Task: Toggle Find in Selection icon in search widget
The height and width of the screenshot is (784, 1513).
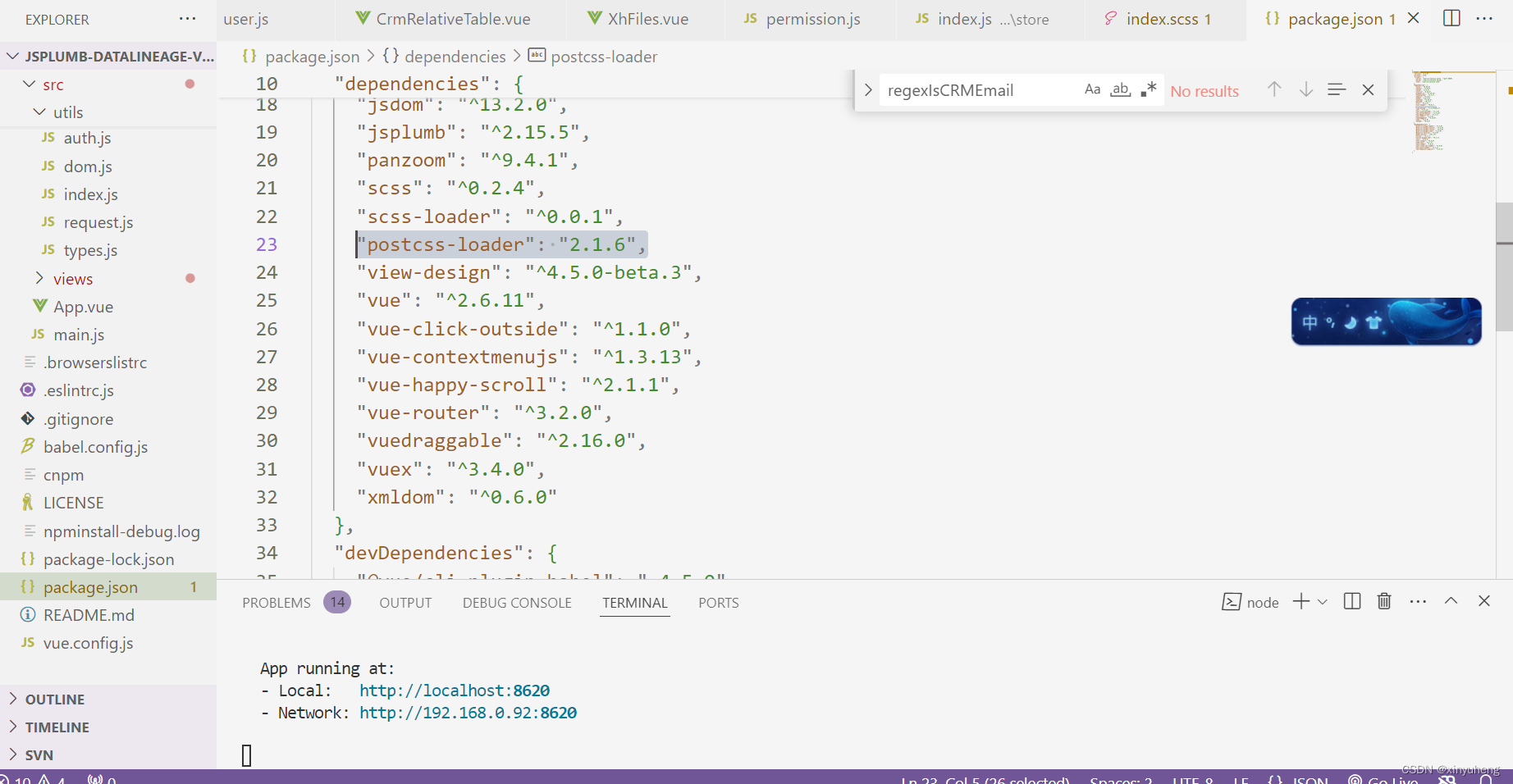Action: click(1337, 89)
